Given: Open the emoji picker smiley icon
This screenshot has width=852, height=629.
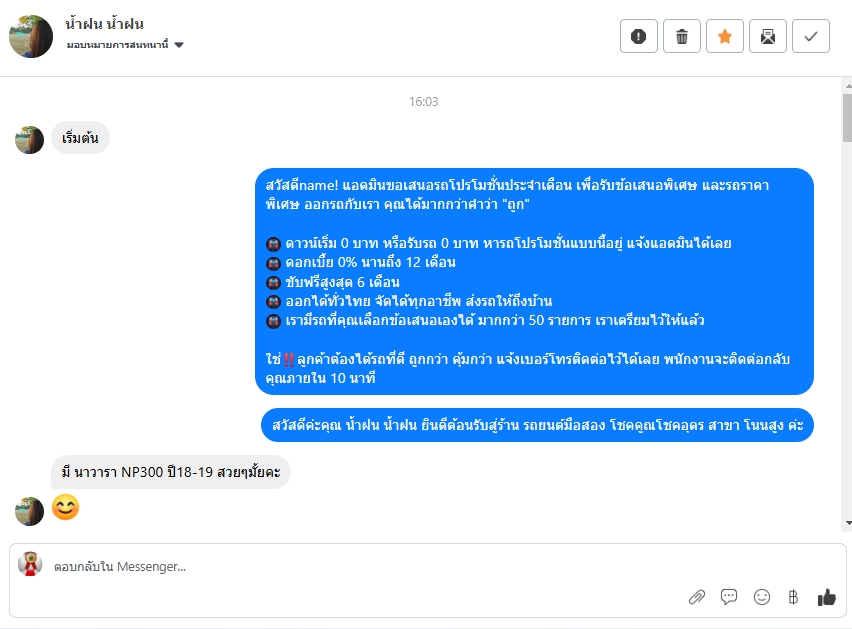Looking at the screenshot, I should [x=762, y=597].
